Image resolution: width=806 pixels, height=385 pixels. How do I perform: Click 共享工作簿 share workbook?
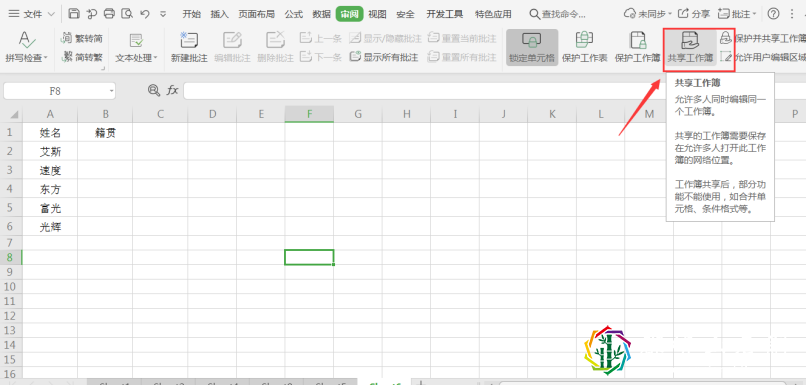tap(690, 47)
